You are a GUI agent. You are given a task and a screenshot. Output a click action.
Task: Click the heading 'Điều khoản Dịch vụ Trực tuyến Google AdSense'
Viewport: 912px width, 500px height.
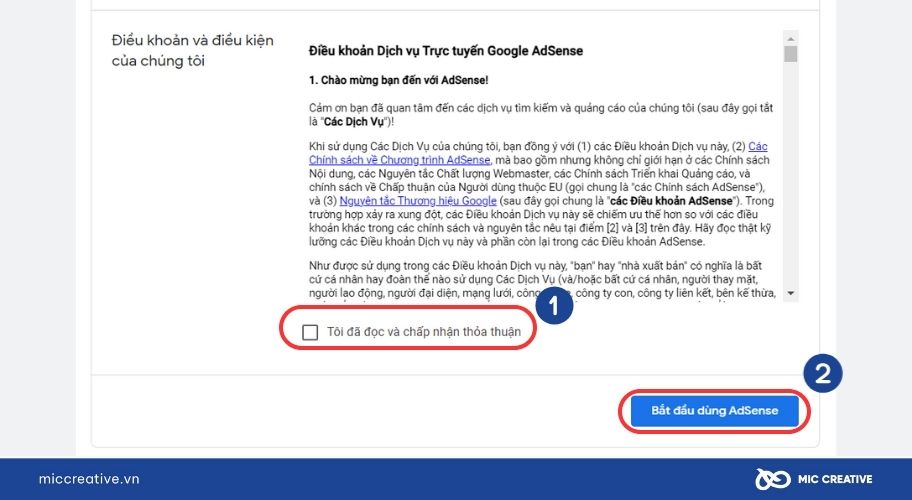(x=446, y=51)
